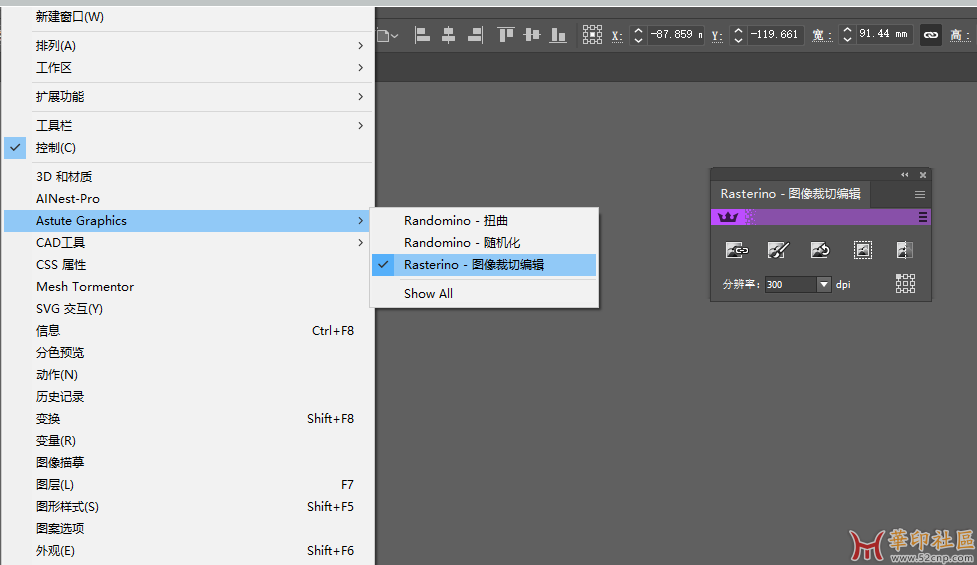977x565 pixels.
Task: Expand the 工作区 submenu
Action: pyautogui.click(x=188, y=67)
